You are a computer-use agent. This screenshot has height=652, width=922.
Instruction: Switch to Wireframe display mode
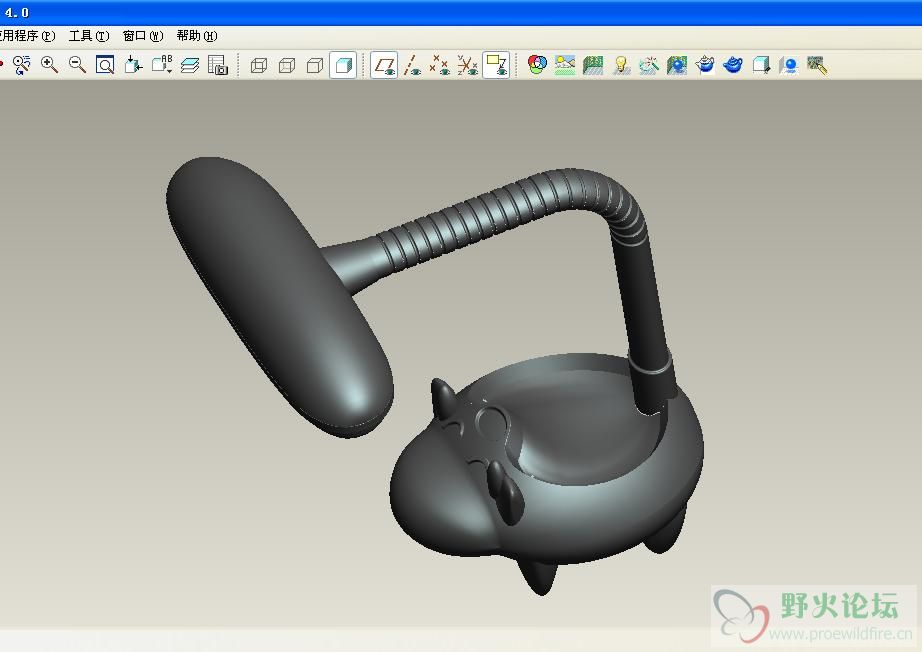(259, 65)
